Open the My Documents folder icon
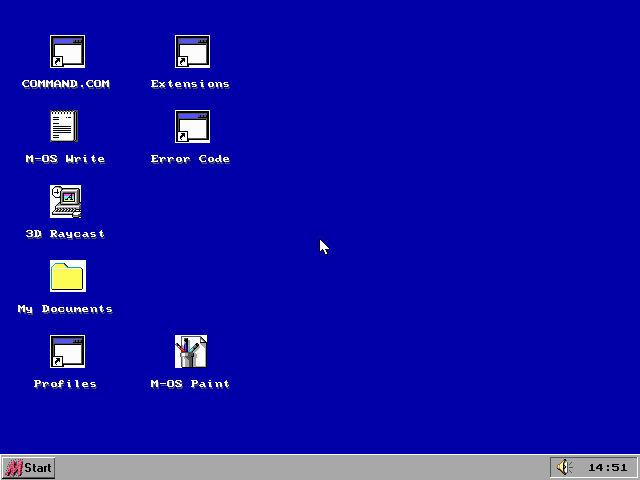Image resolution: width=640 pixels, height=480 pixels. [x=68, y=276]
